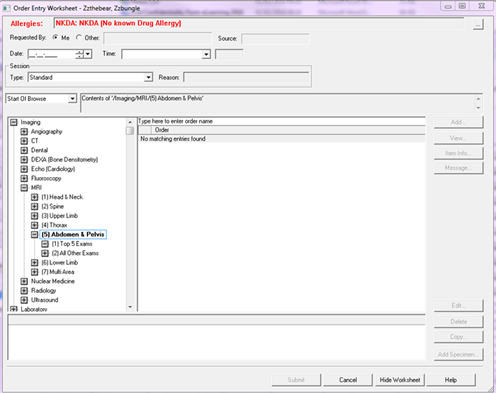Click the Source input field
496x393 pixels.
tap(275, 39)
